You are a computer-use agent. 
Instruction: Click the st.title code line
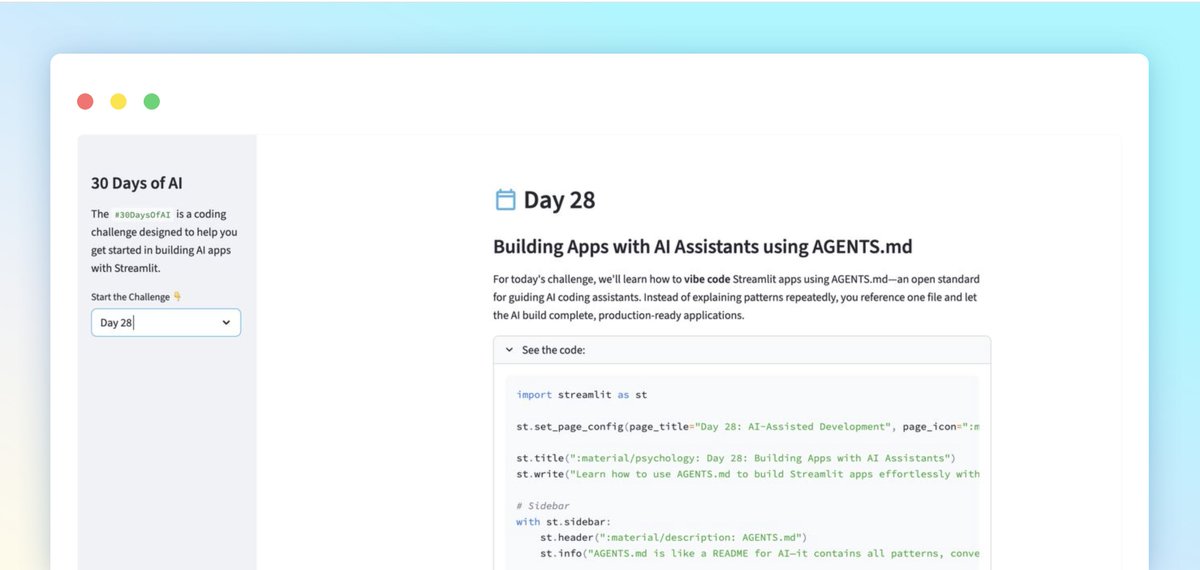[x=736, y=458]
